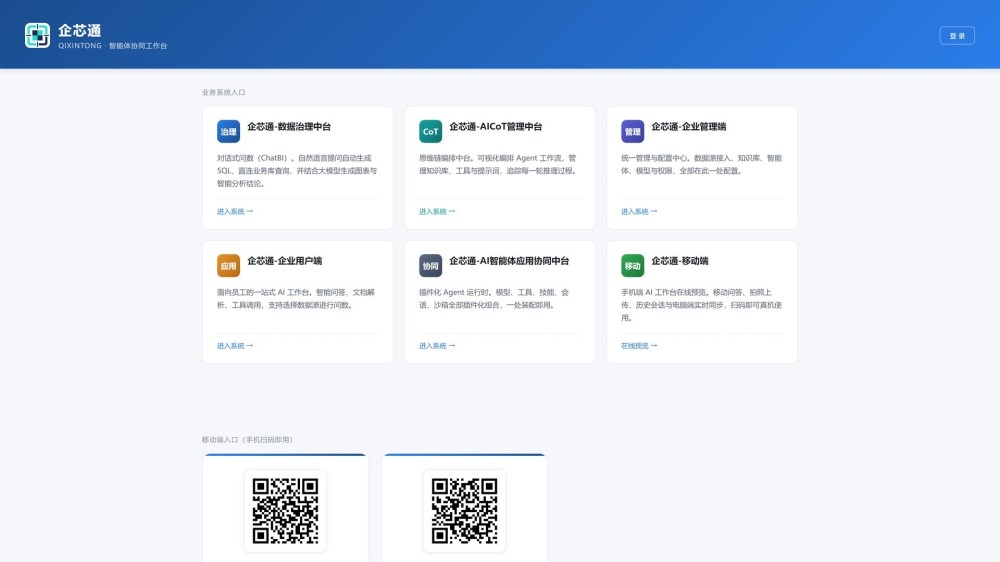Click the blue 治理 icon
The width and height of the screenshot is (1000, 562).
tap(228, 131)
